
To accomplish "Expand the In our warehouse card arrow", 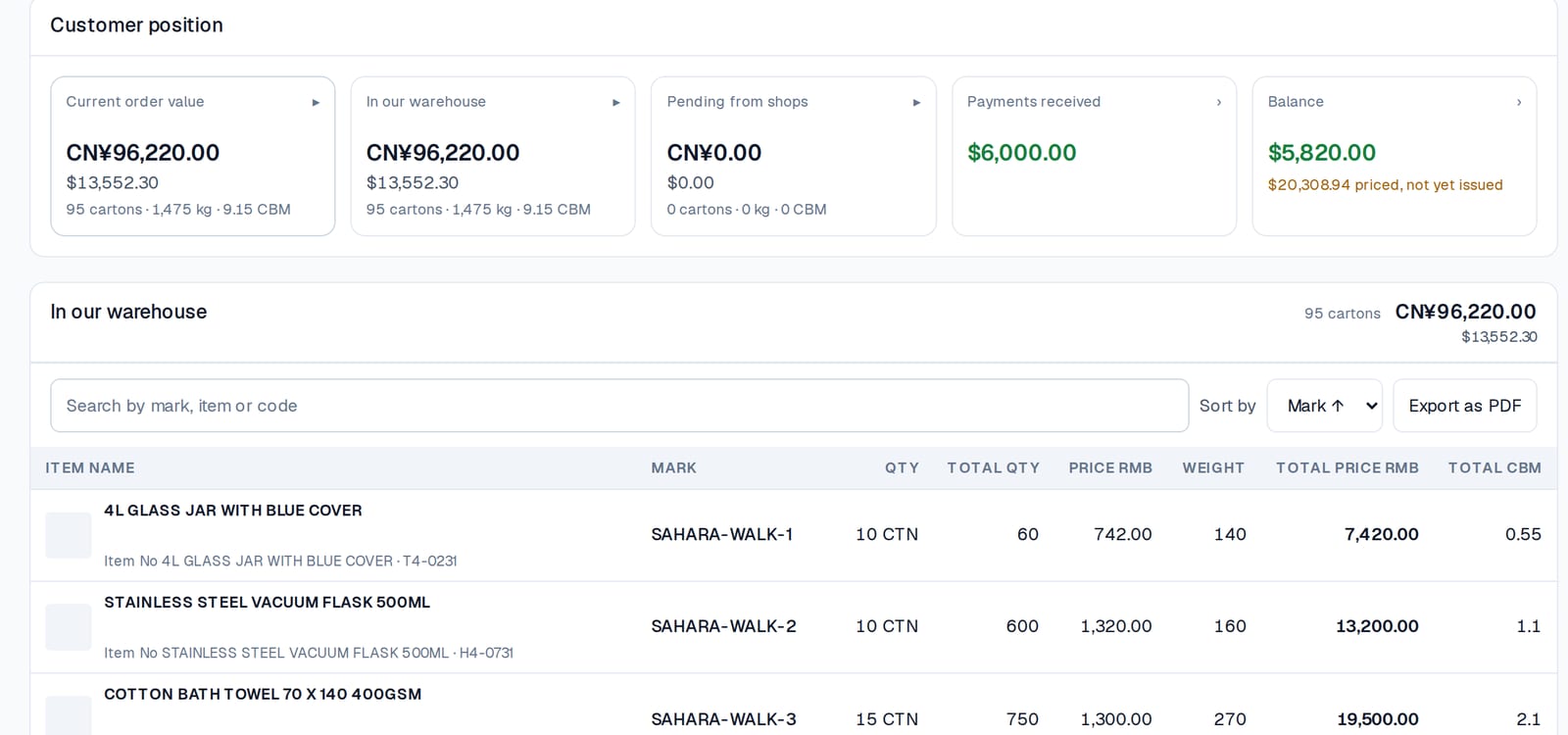I will click(615, 102).
